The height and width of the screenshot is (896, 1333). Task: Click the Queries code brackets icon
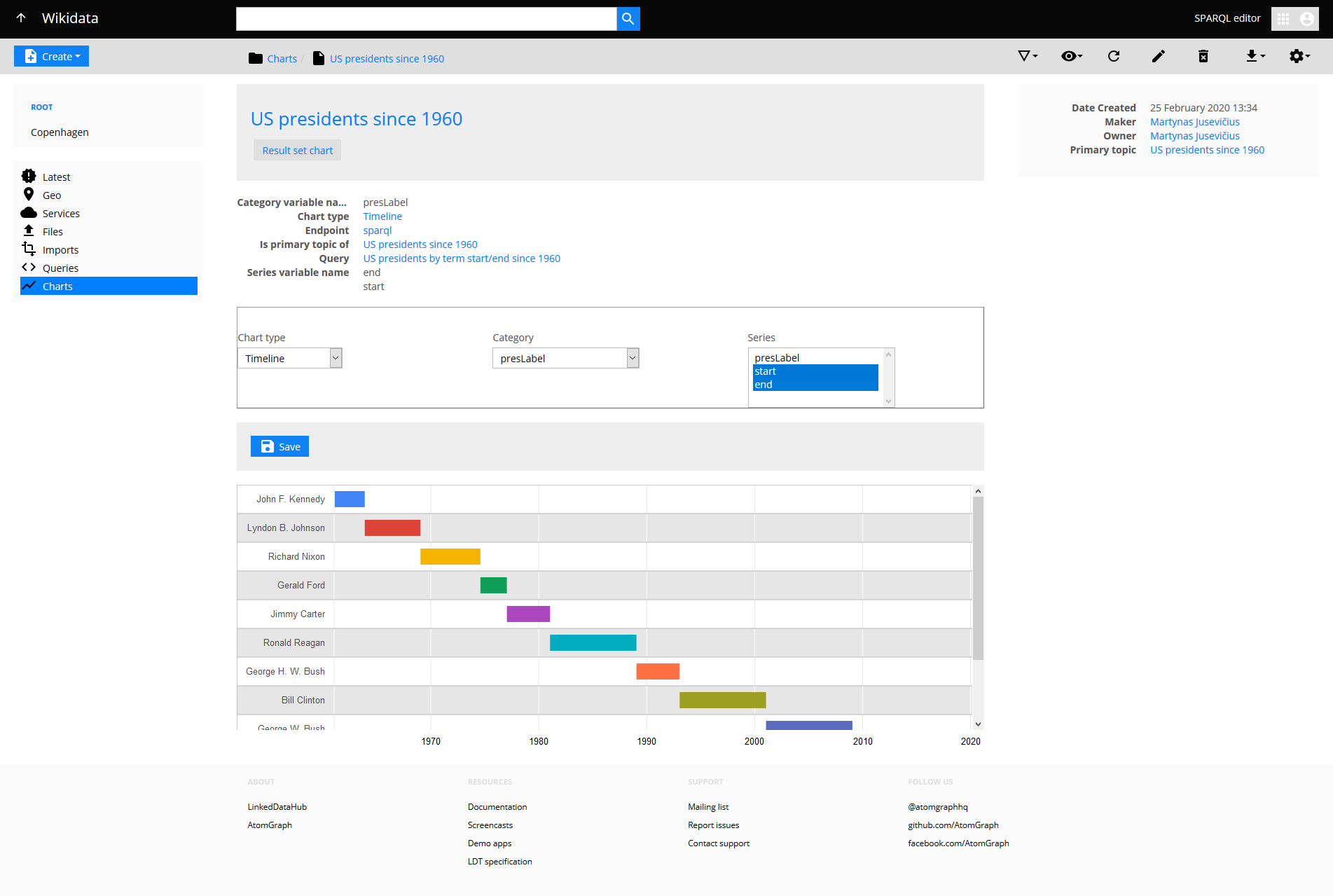[29, 267]
